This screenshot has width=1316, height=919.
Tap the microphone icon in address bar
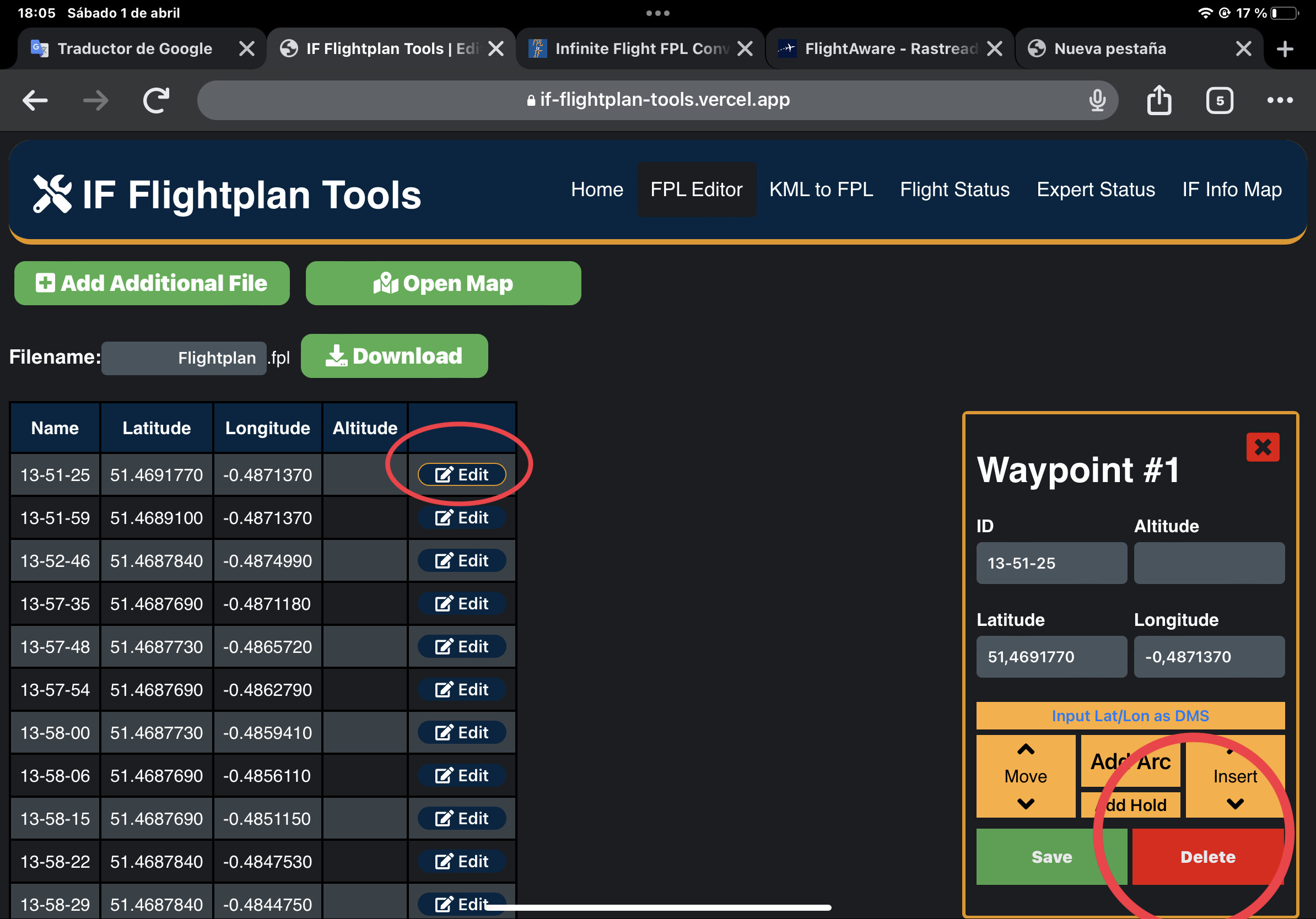[1097, 100]
